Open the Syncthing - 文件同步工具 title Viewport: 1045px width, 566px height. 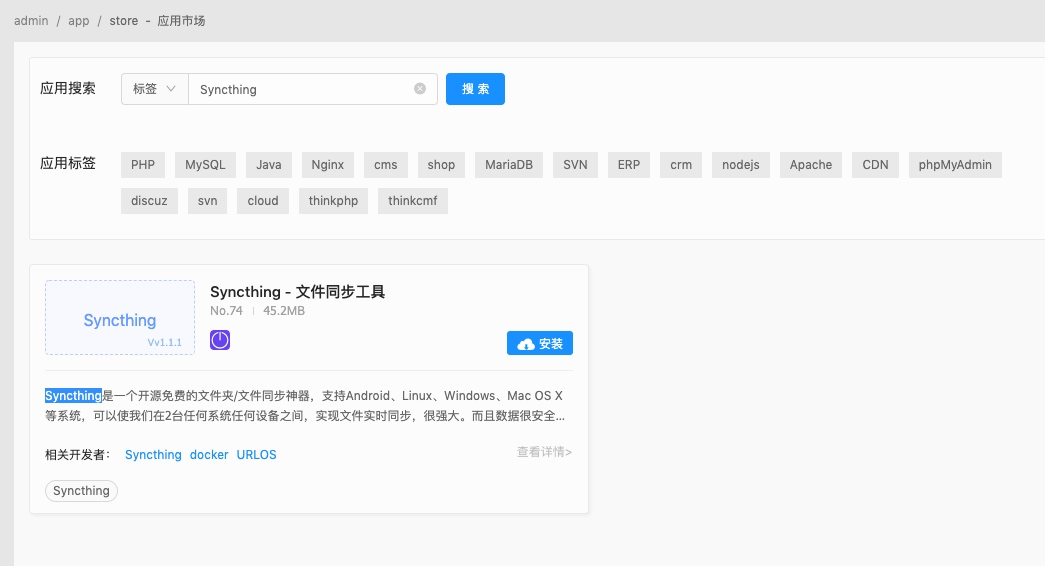[297, 292]
